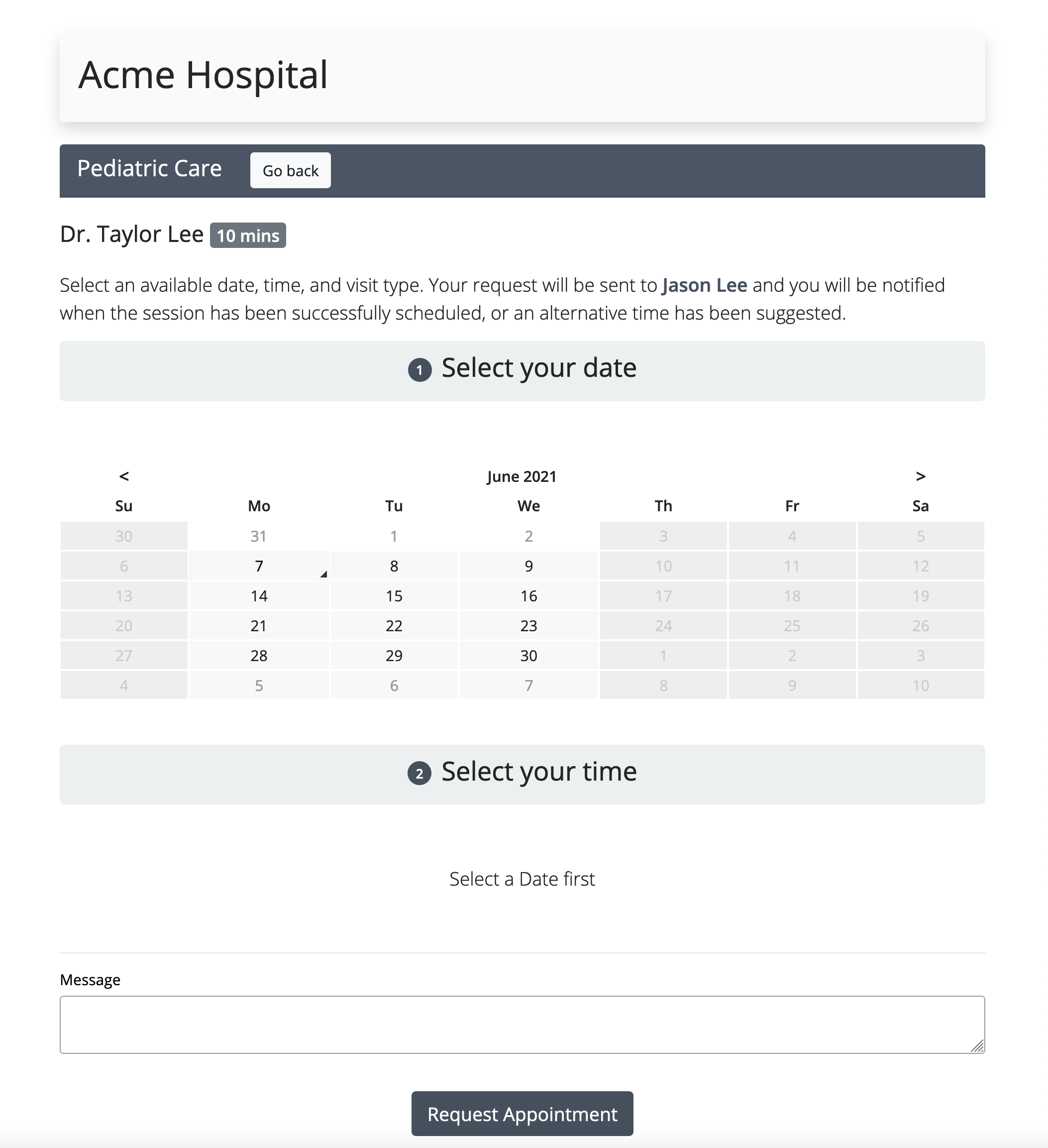This screenshot has width=1048, height=1148.
Task: Select Tuesday June 1
Action: click(394, 536)
